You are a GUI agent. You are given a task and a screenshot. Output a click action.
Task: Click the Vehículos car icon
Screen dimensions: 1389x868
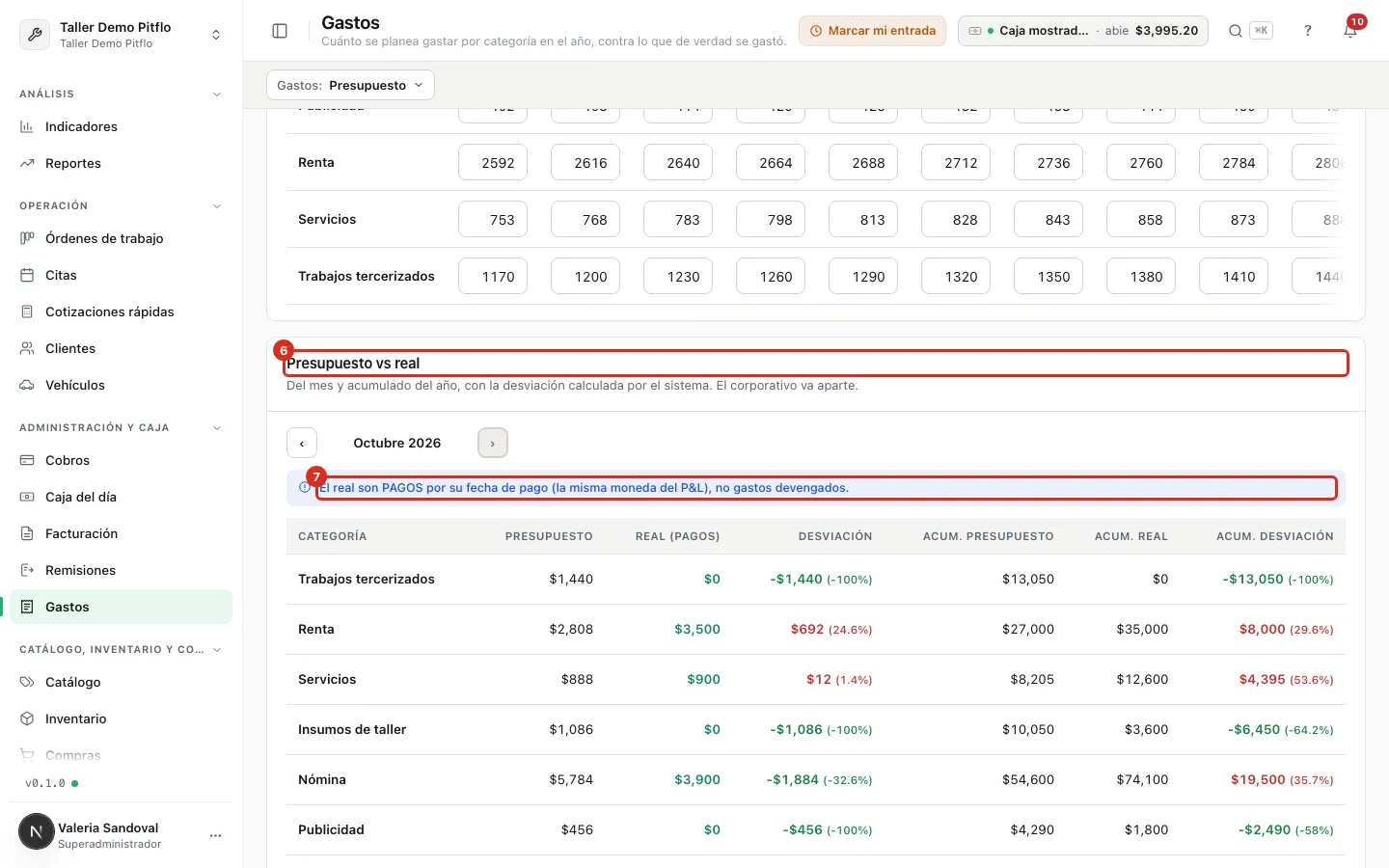(x=27, y=385)
